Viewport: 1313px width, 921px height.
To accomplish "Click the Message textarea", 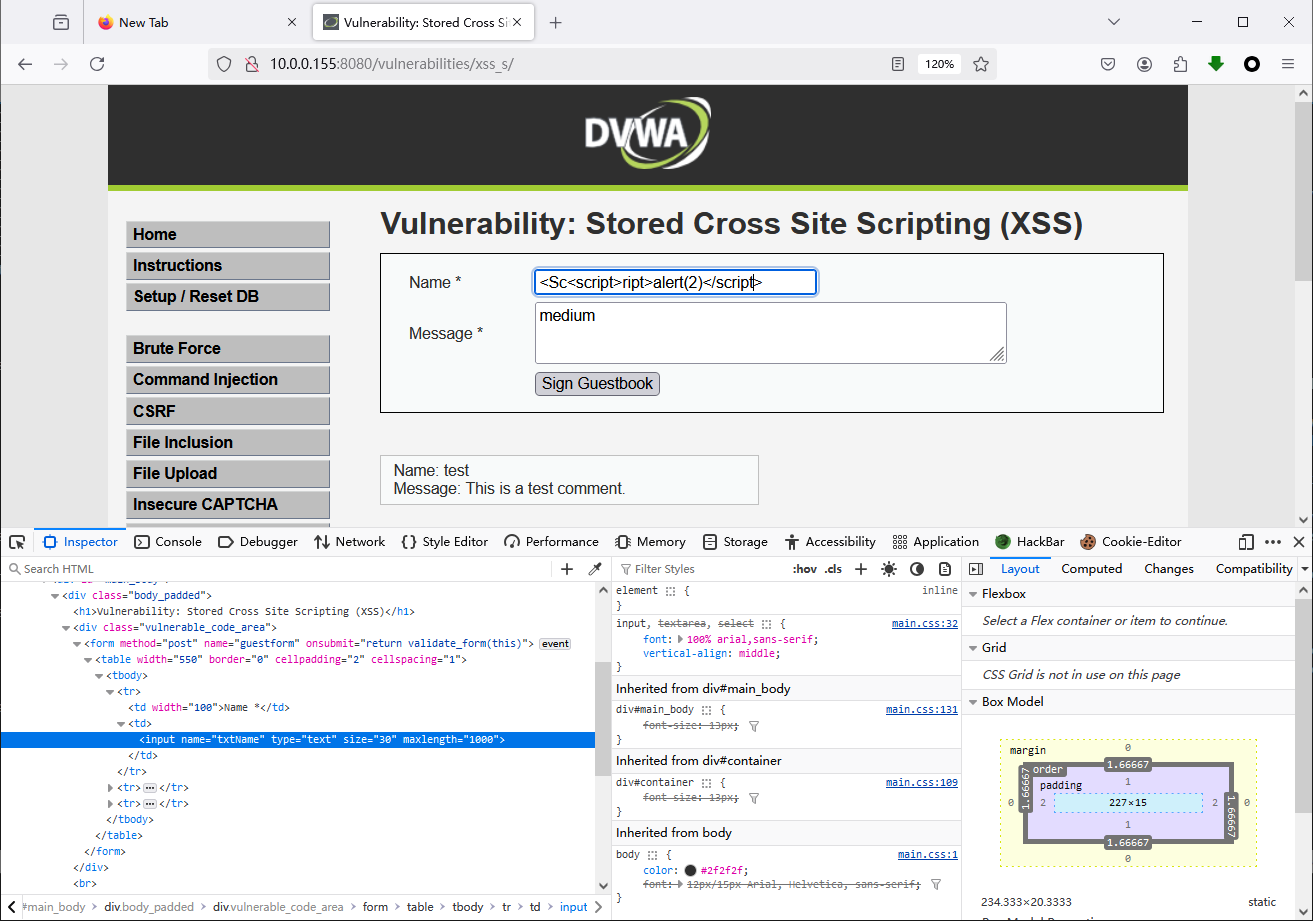I will click(770, 333).
